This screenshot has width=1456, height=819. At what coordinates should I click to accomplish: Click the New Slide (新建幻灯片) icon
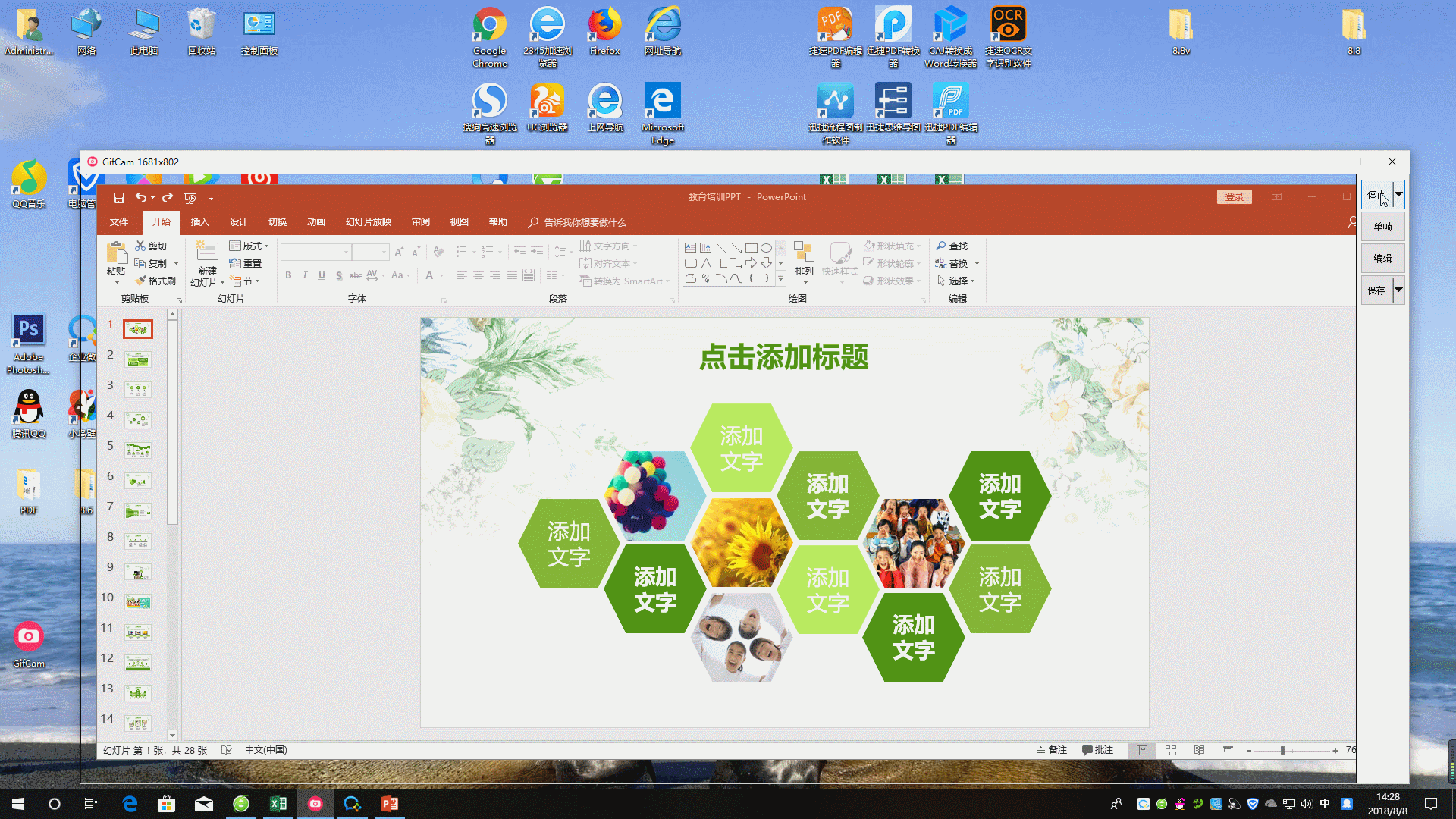point(206,253)
